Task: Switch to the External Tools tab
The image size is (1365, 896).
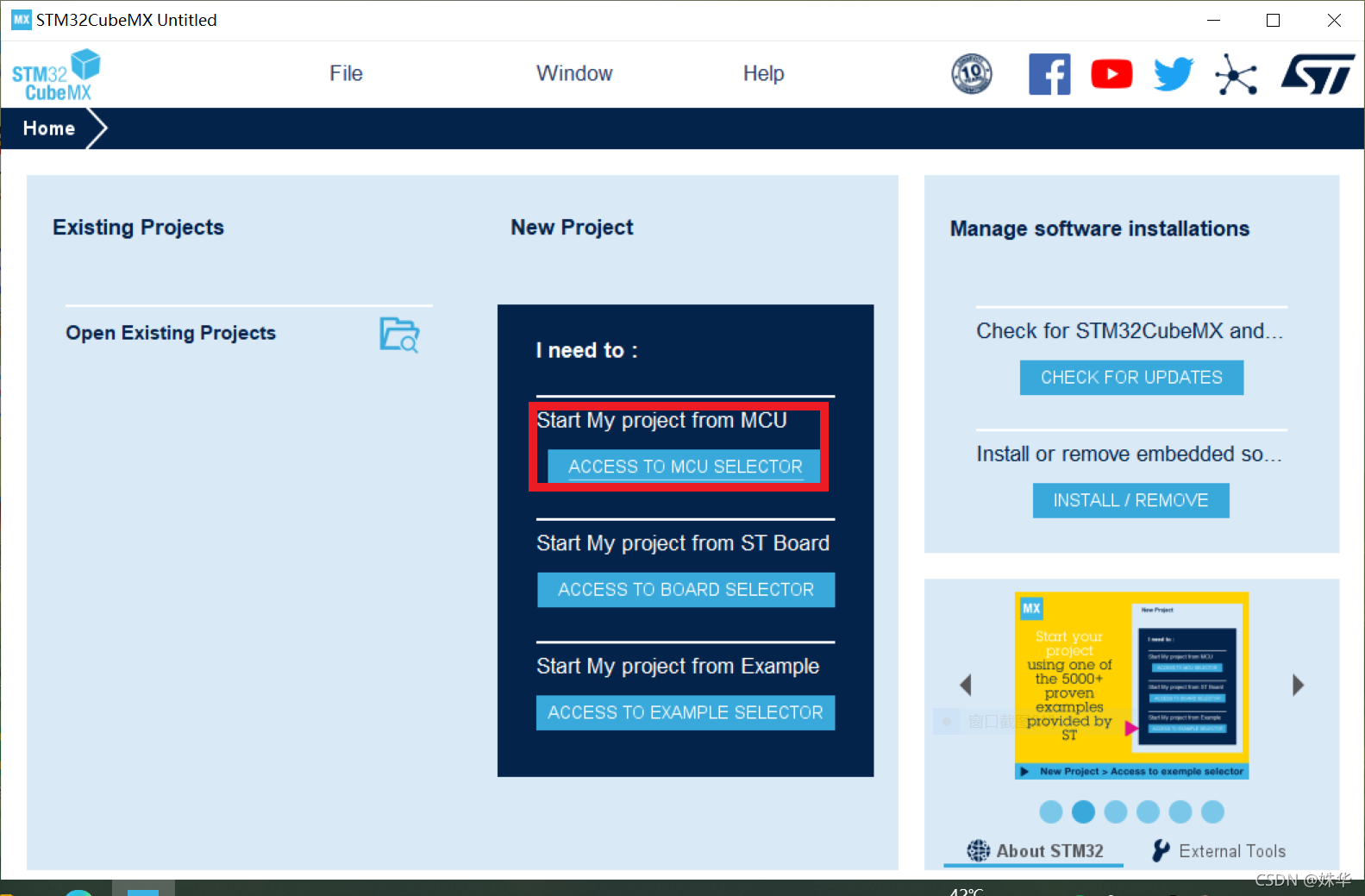Action: 1218,850
